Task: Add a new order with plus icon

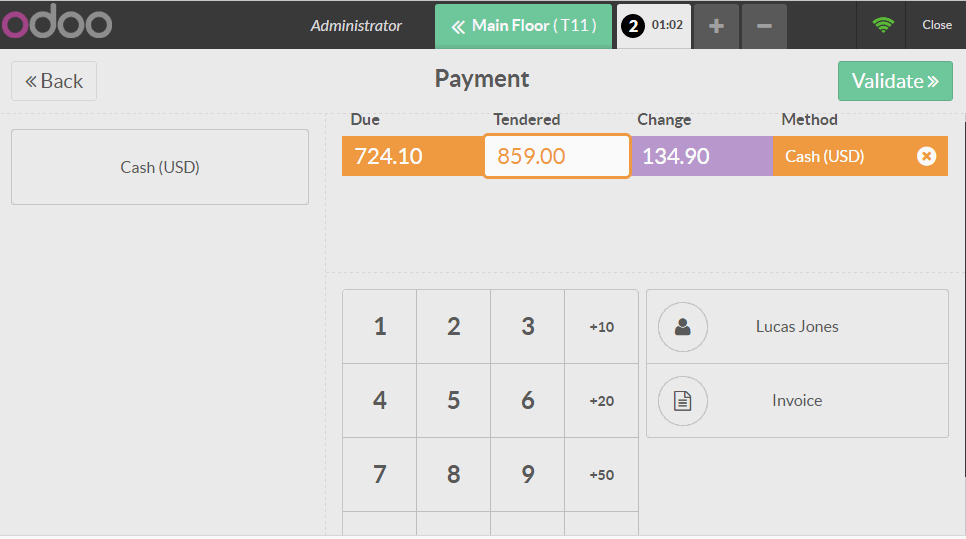Action: pos(716,26)
